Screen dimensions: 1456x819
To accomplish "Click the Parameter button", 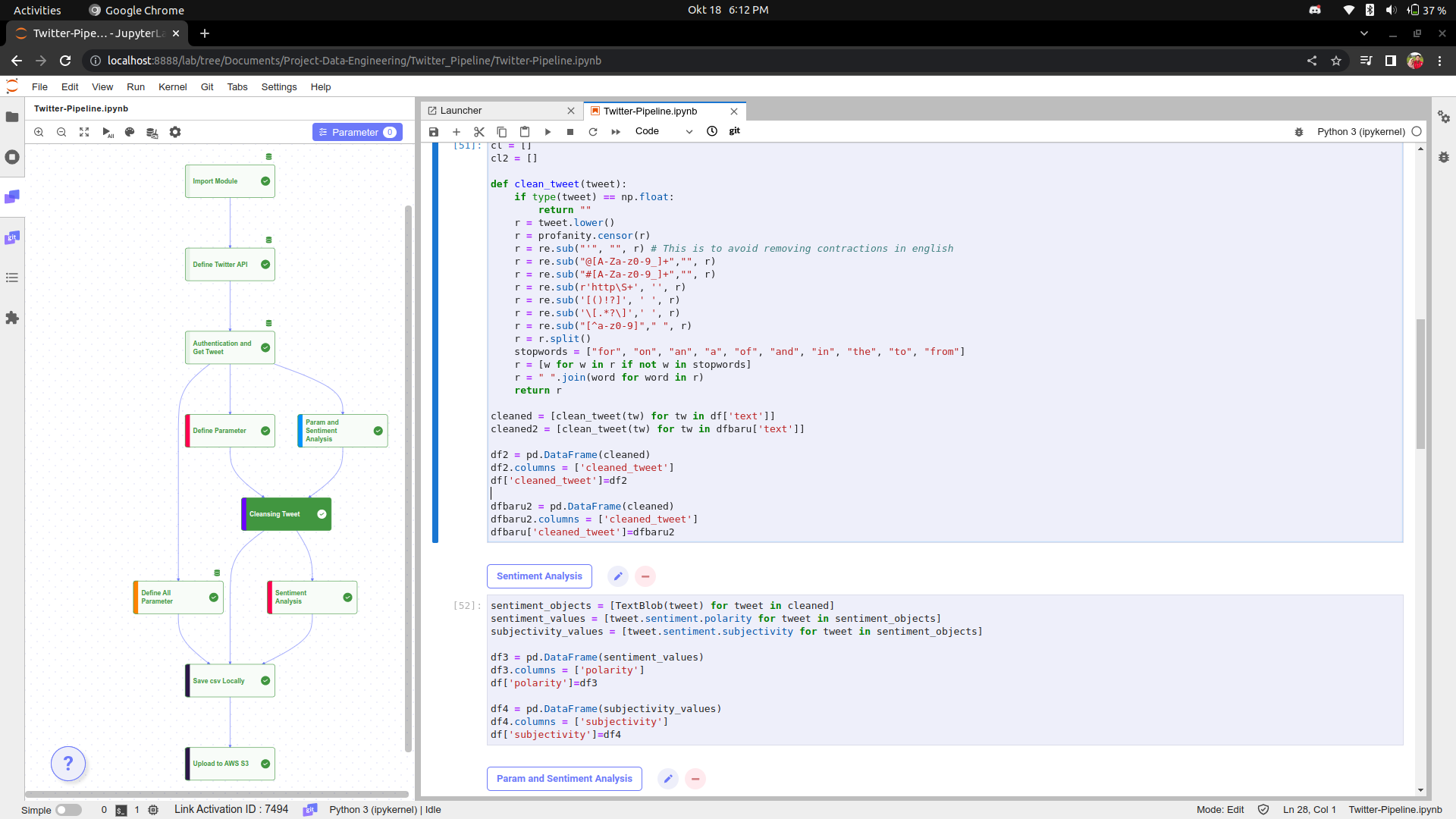I will pos(356,132).
